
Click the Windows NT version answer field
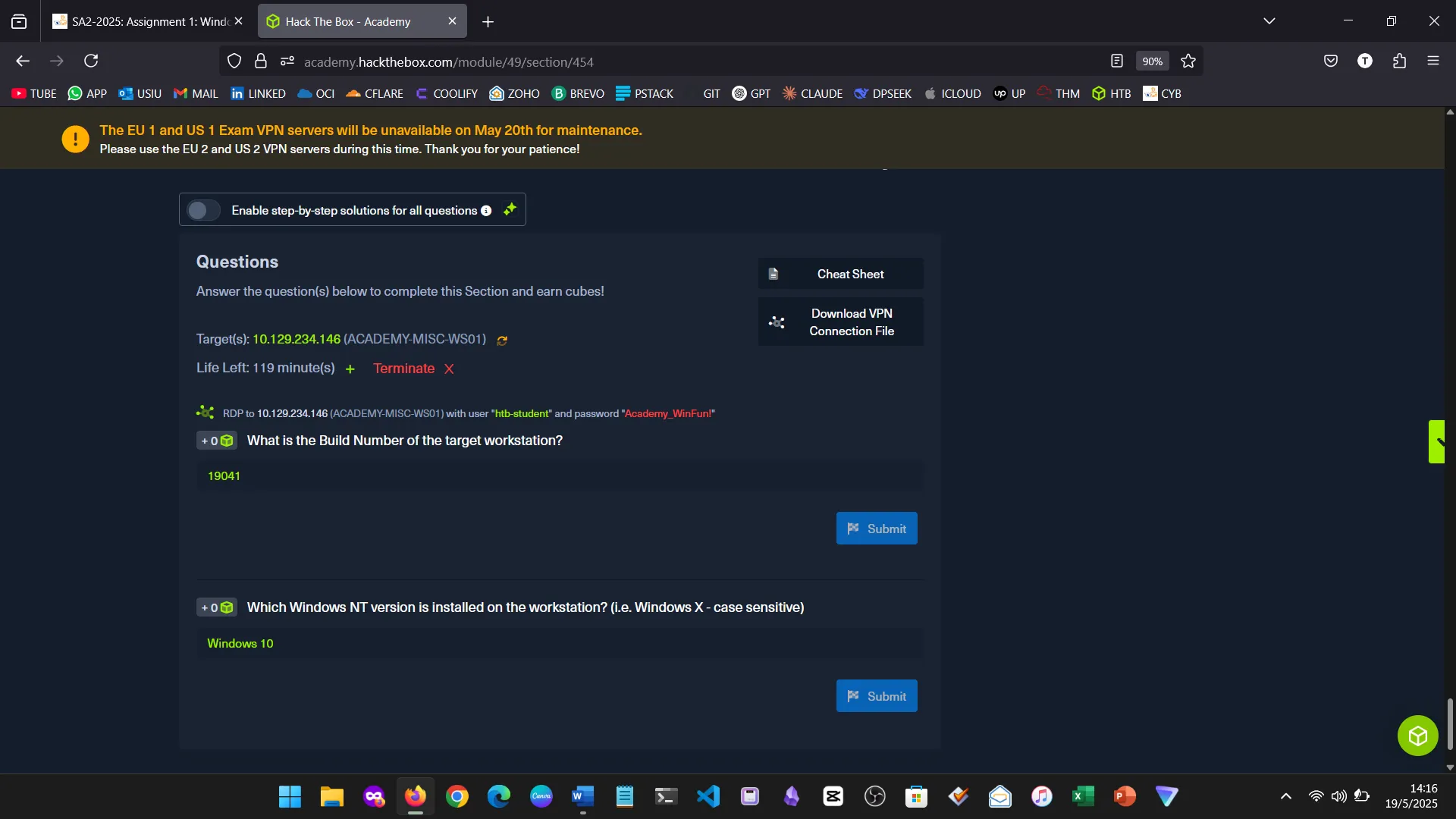(x=560, y=643)
